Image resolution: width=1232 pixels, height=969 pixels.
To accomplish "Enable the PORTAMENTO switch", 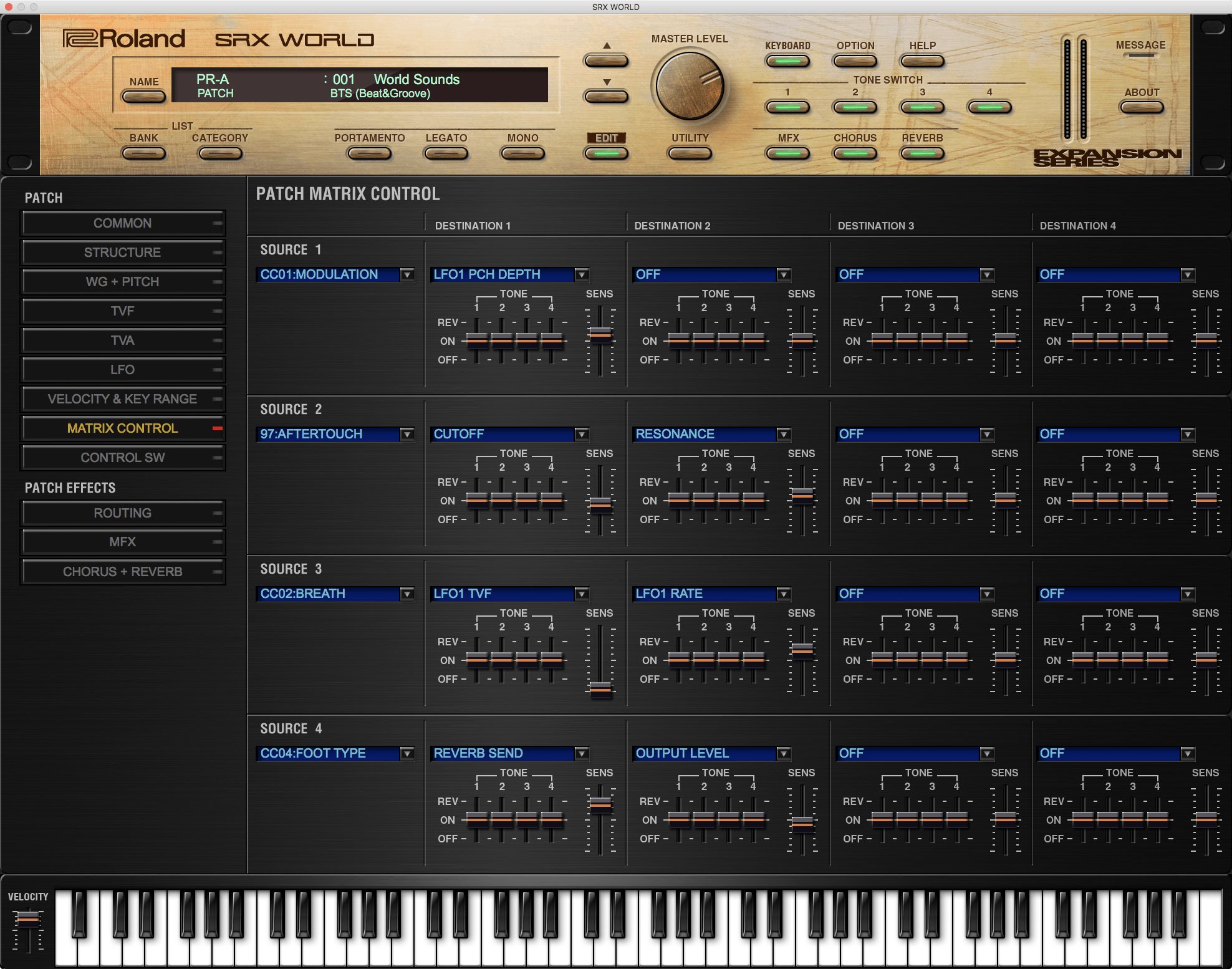I will tap(370, 154).
